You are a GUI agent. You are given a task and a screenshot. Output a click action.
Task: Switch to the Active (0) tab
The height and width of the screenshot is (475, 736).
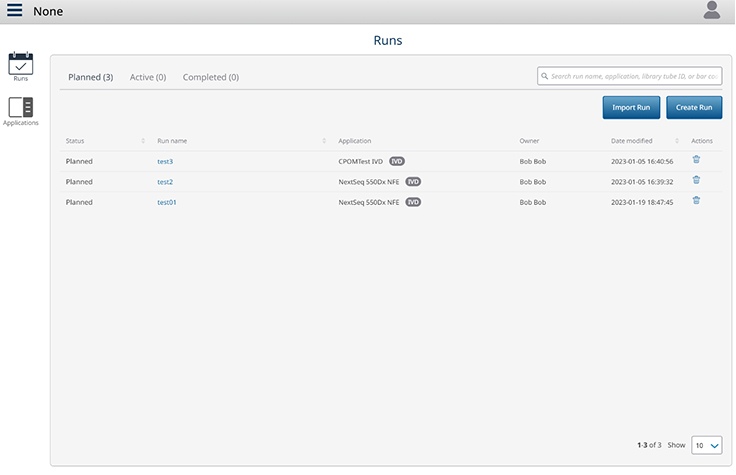tap(147, 77)
